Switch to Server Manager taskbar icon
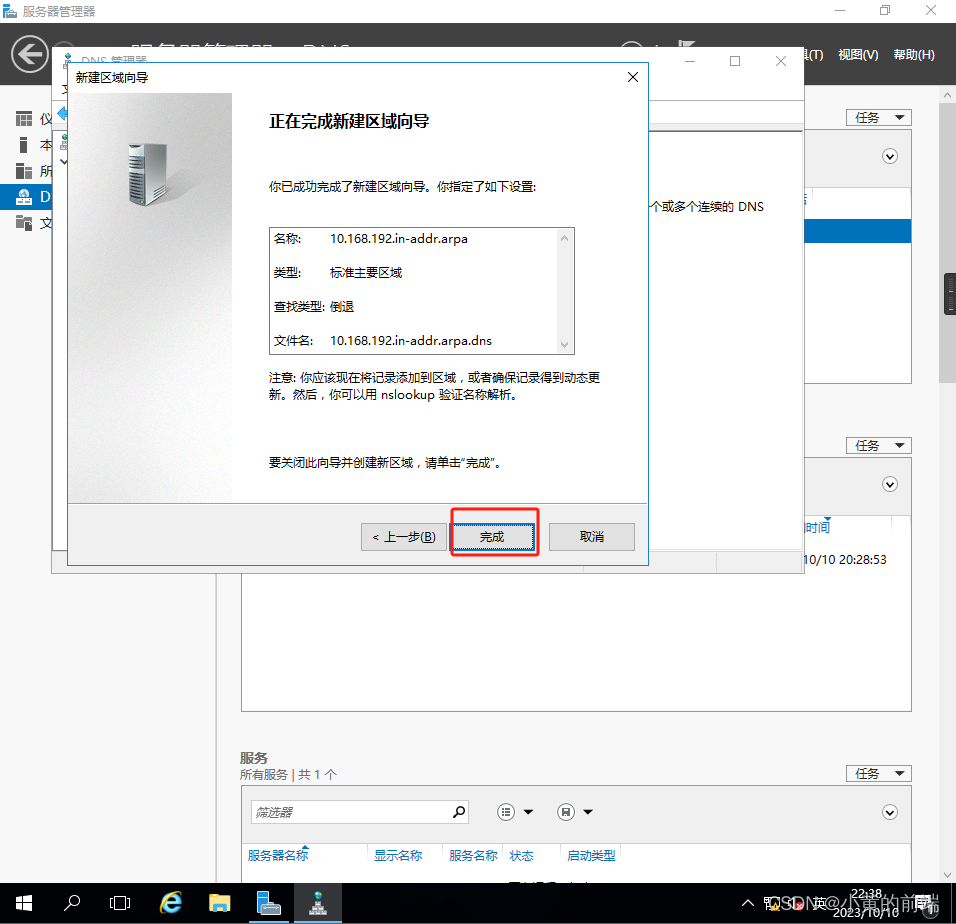This screenshot has height=924, width=956. (x=268, y=903)
